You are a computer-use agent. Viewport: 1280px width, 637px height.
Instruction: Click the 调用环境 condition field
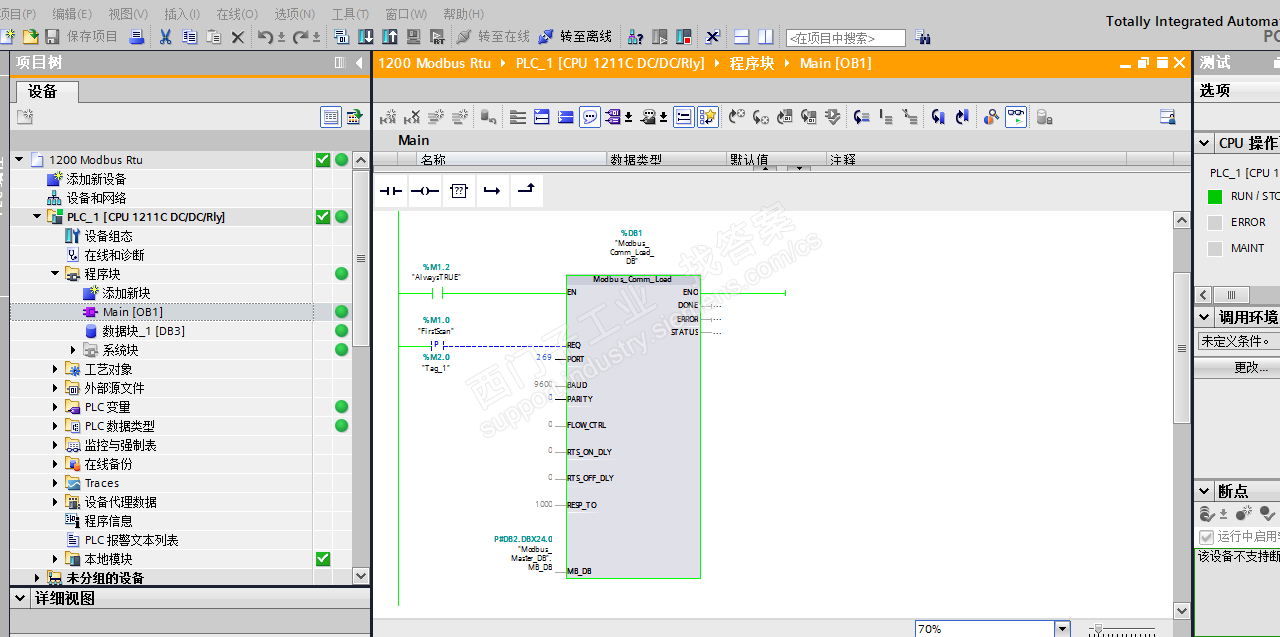pyautogui.click(x=1238, y=342)
